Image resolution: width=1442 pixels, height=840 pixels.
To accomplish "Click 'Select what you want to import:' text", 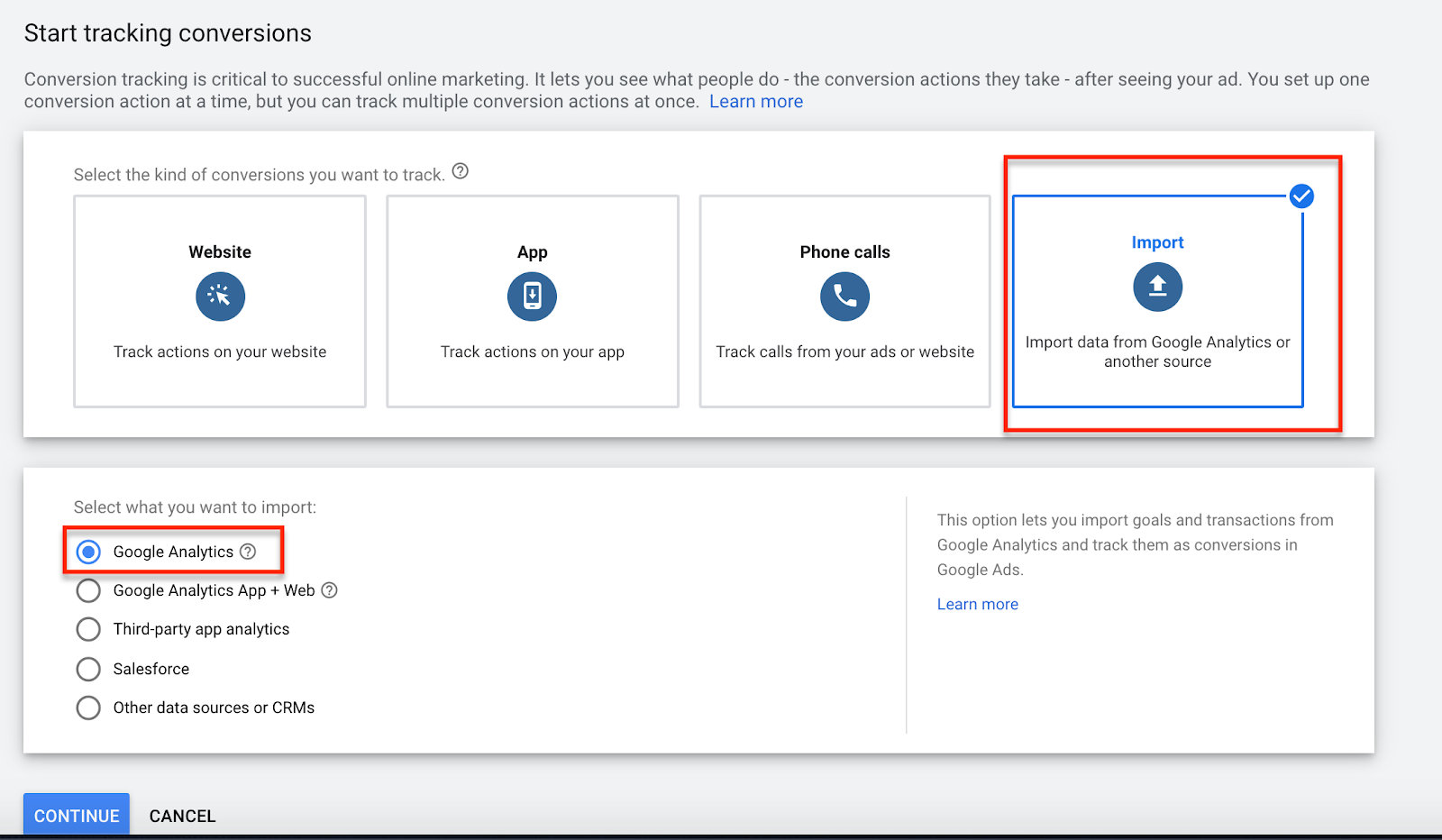I will click(x=196, y=507).
